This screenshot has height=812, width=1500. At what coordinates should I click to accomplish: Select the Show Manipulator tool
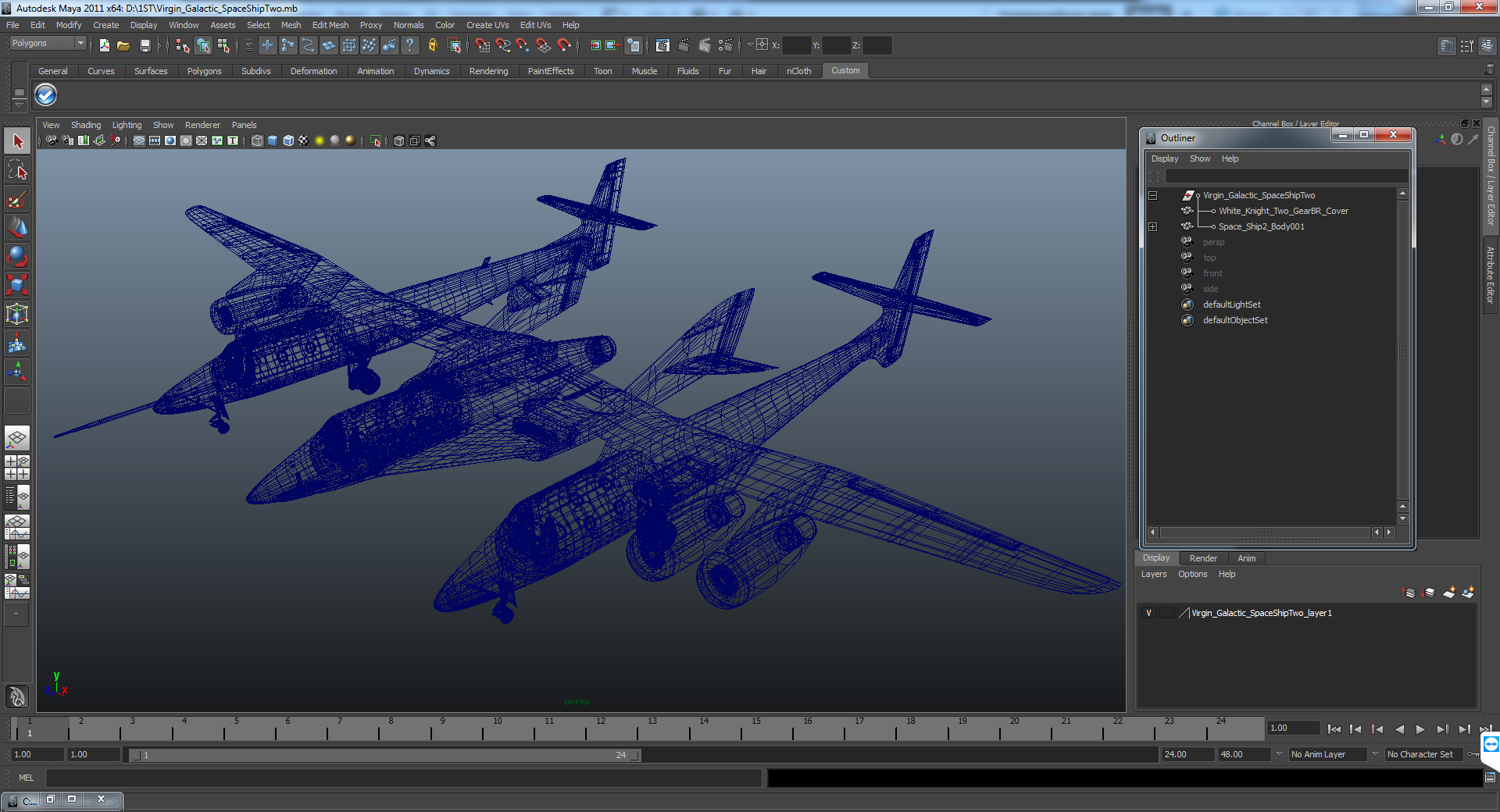click(17, 372)
